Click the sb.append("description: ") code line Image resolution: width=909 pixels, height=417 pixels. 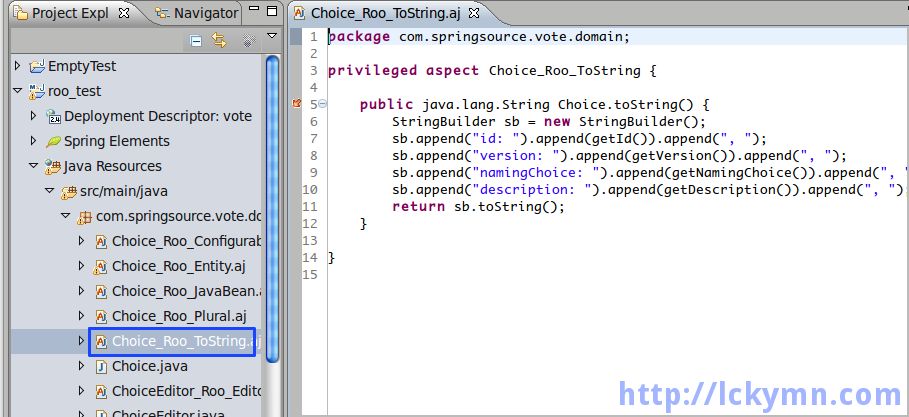coord(648,190)
